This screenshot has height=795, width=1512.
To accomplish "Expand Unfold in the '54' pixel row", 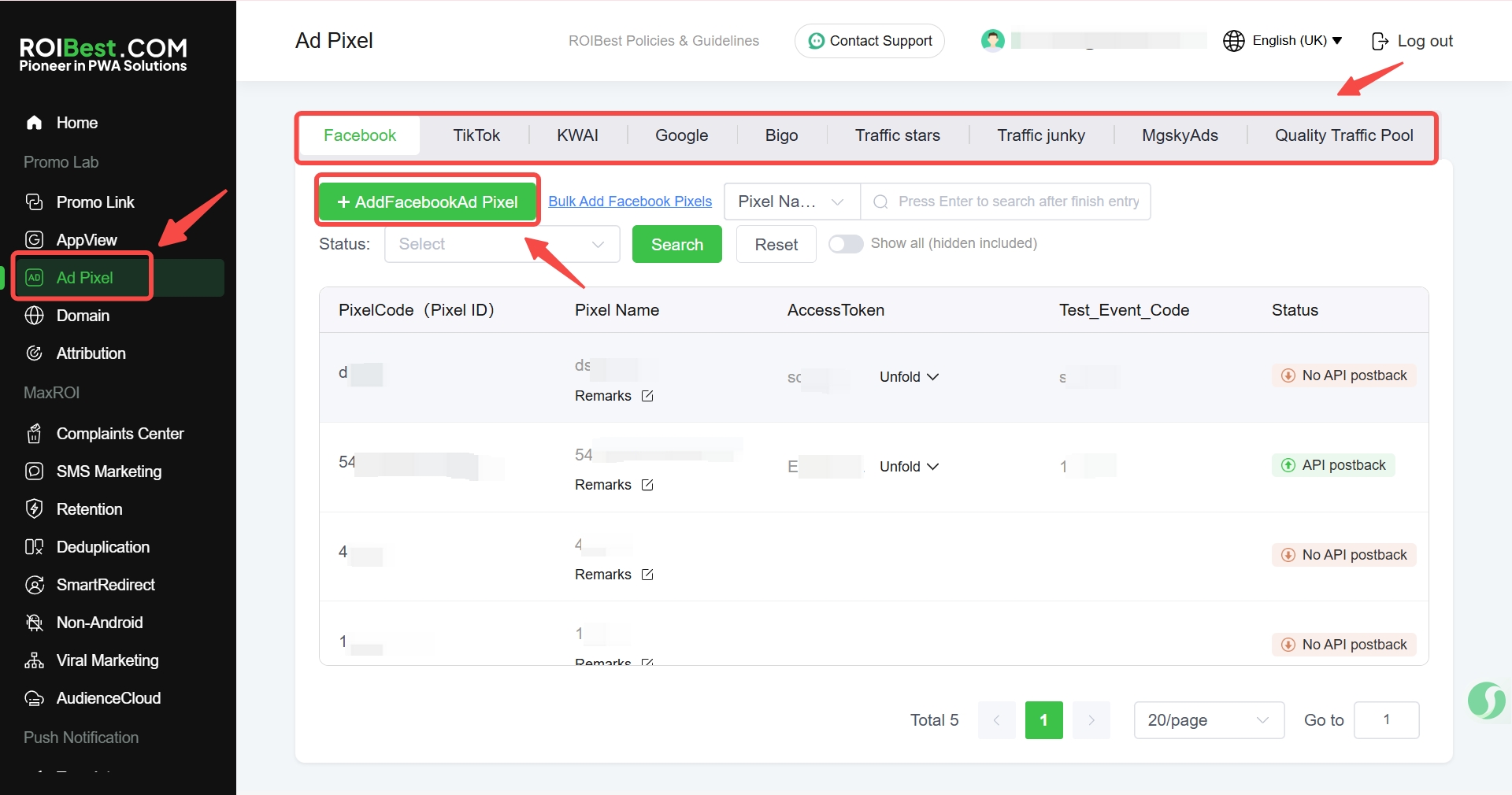I will pyautogui.click(x=909, y=467).
